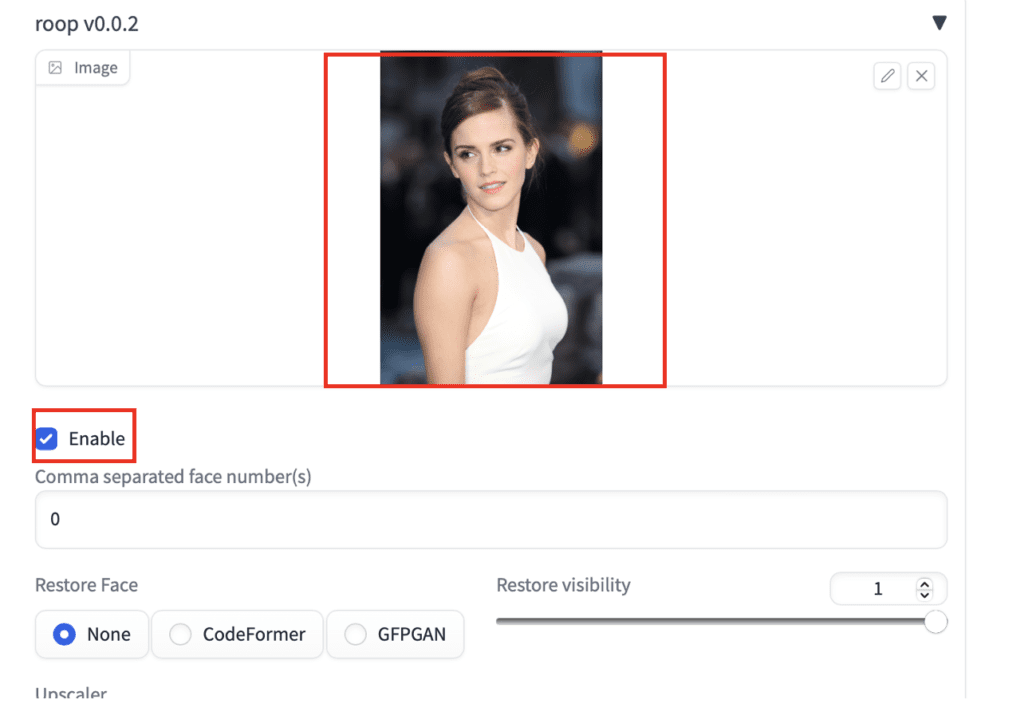The height and width of the screenshot is (727, 1024).
Task: Select CodeFormer restore face option
Action: click(x=238, y=634)
